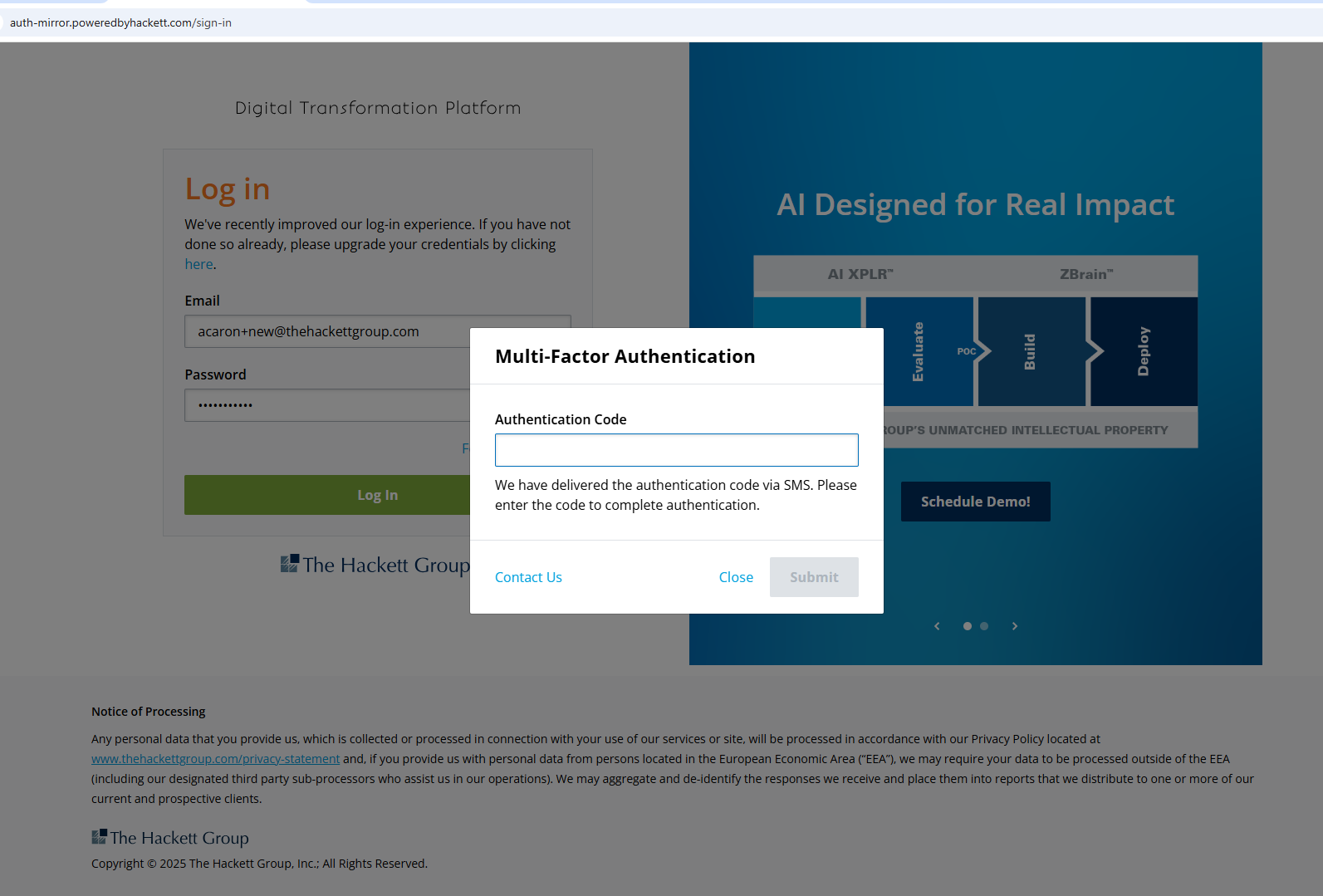Click the 'Digital Transformation Platform' title
The height and width of the screenshot is (896, 1323).
point(378,108)
